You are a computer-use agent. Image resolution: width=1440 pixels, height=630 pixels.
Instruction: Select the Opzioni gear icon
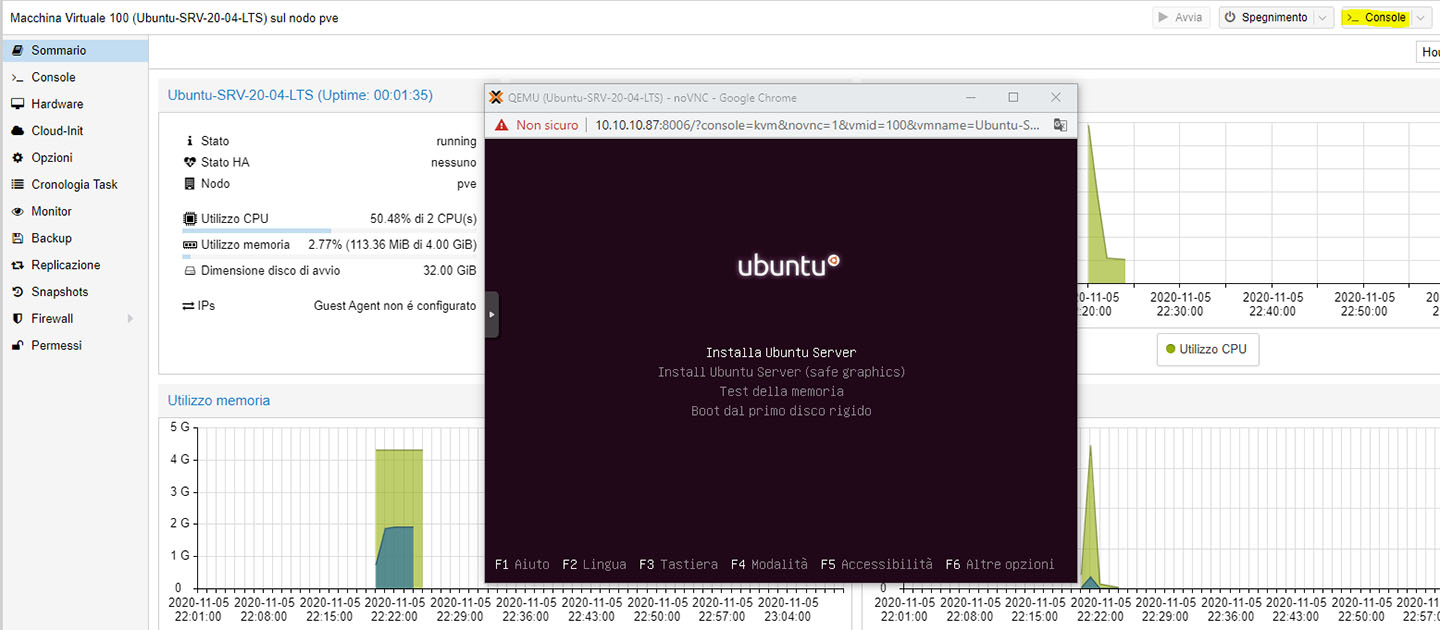click(17, 158)
